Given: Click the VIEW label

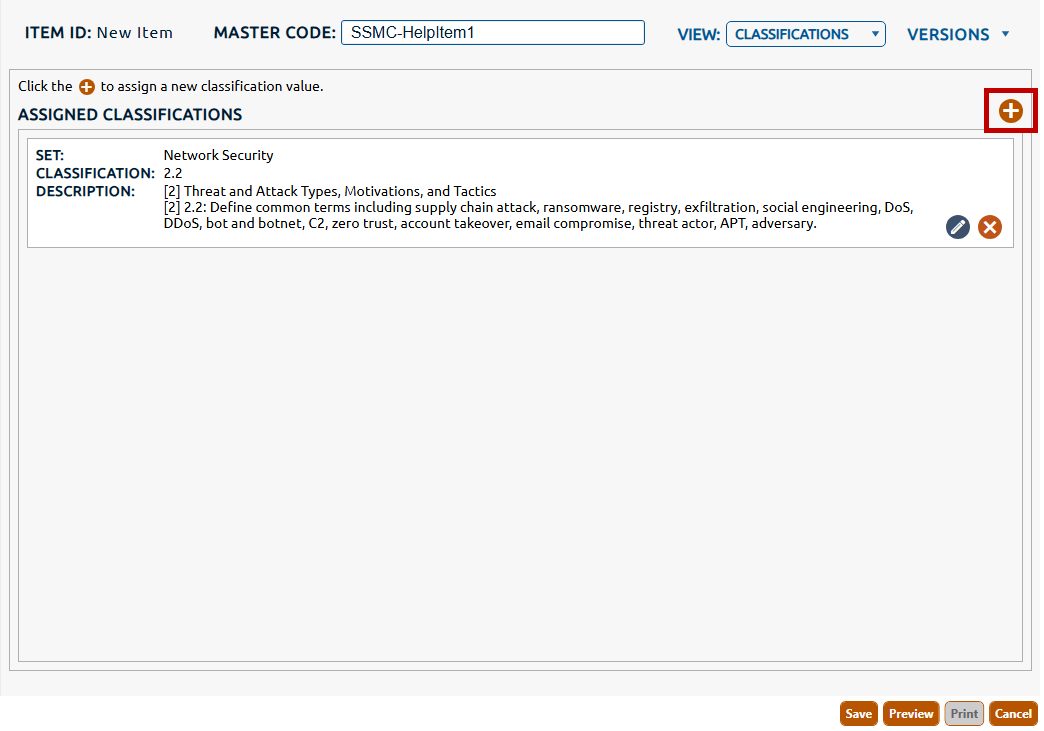Looking at the screenshot, I should (698, 34).
